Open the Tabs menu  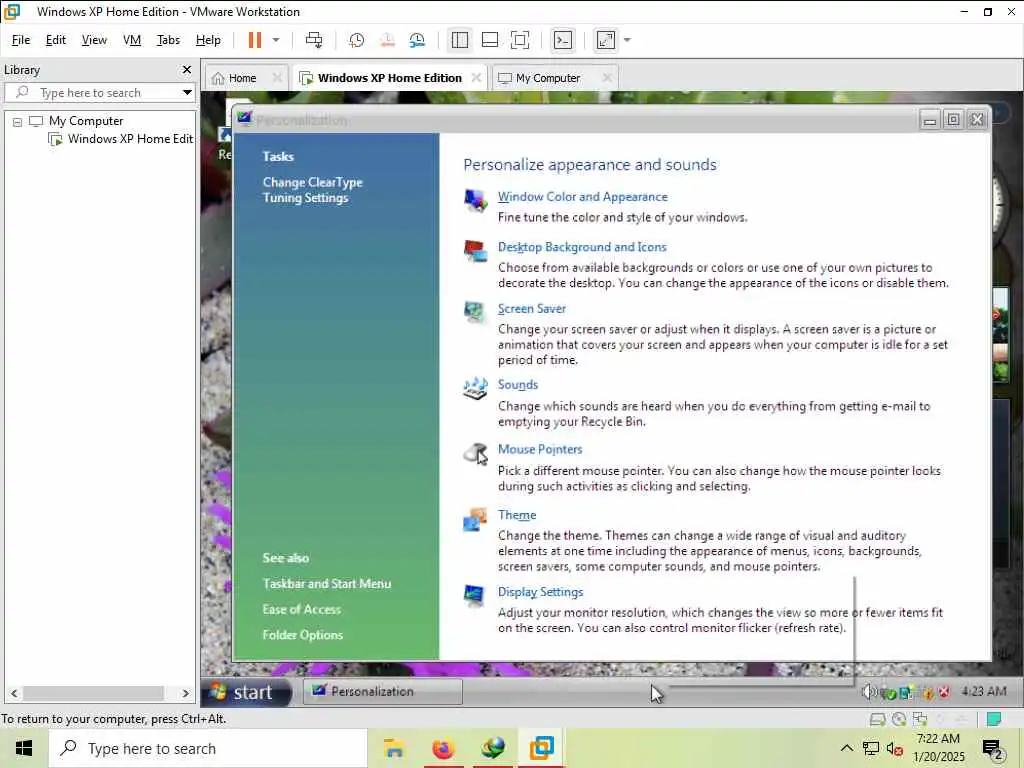tap(168, 40)
